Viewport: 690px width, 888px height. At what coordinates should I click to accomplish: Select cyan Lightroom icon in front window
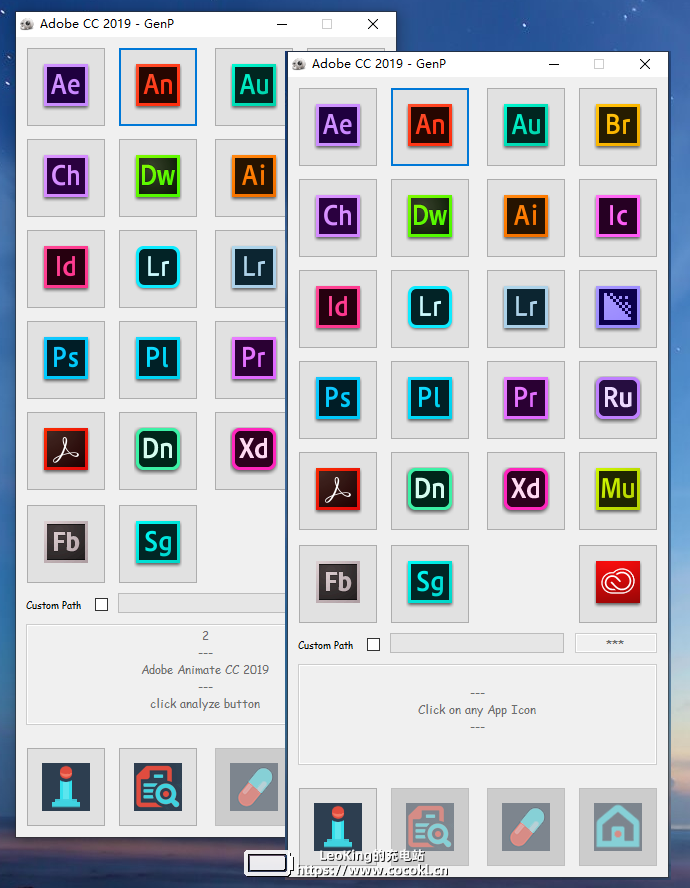429,309
